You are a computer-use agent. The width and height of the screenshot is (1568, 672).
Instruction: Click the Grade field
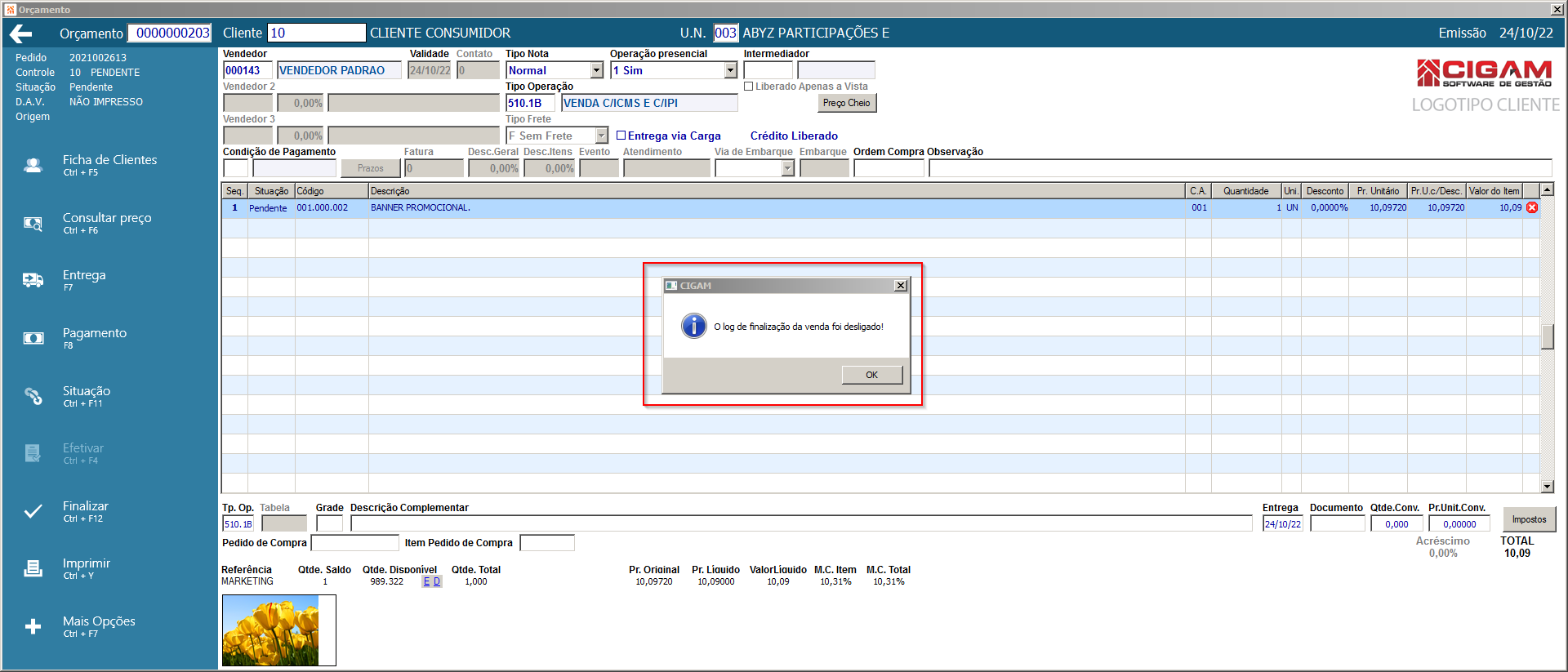(x=329, y=523)
